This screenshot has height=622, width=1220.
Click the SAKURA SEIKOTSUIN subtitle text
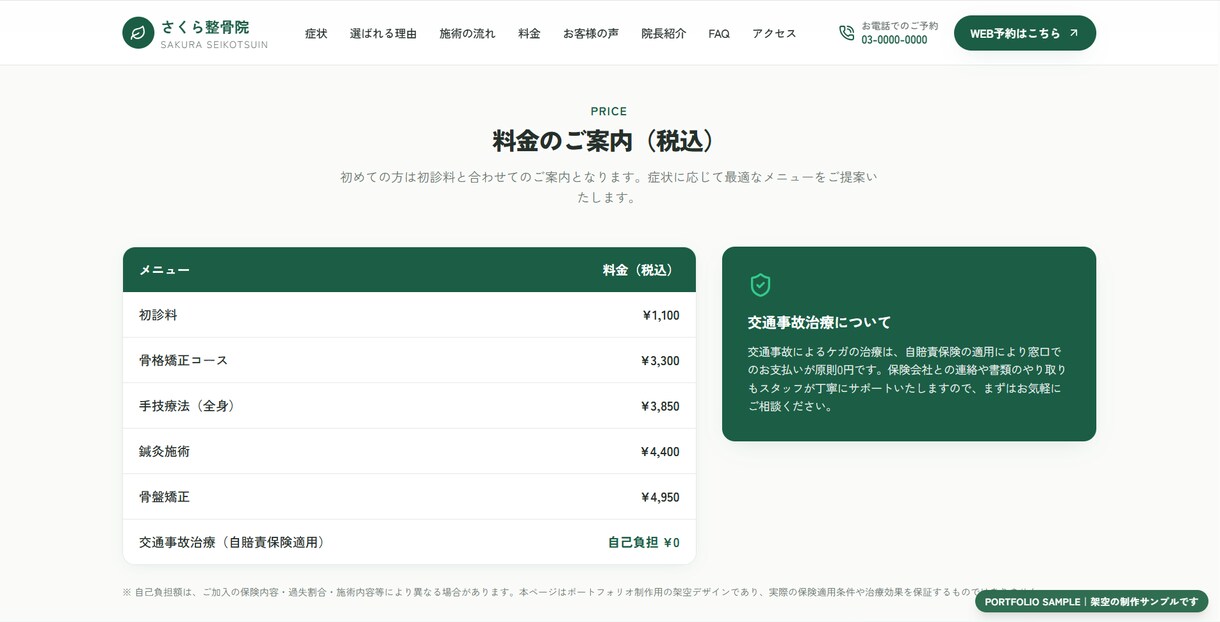[x=214, y=45]
